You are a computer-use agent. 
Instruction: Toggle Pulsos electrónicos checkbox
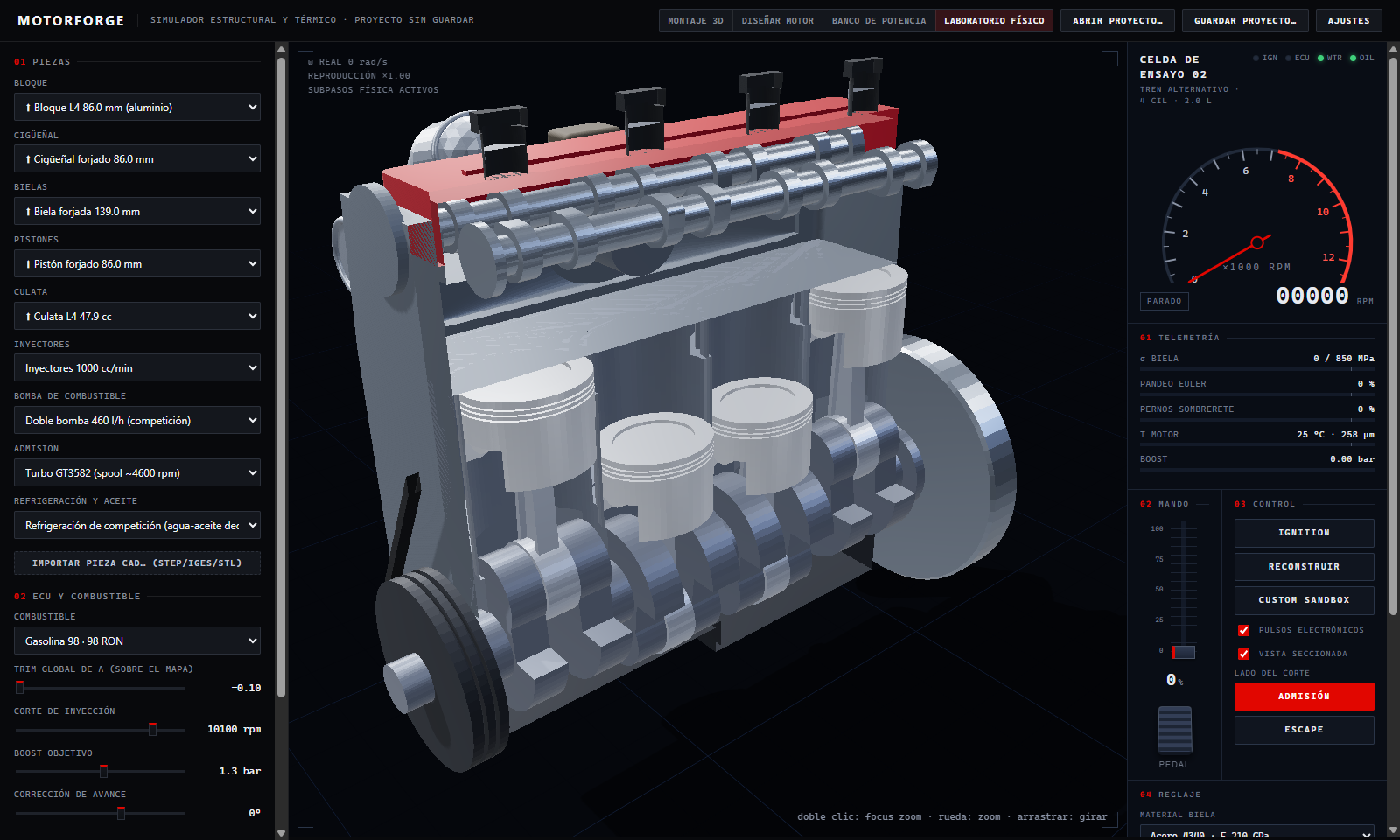[x=1243, y=630]
